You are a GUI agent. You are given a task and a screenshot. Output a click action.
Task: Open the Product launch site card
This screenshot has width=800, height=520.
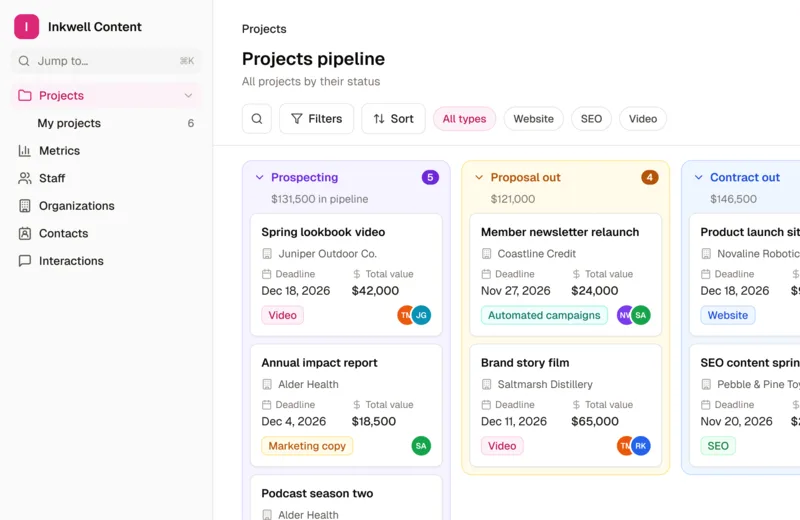(x=745, y=275)
